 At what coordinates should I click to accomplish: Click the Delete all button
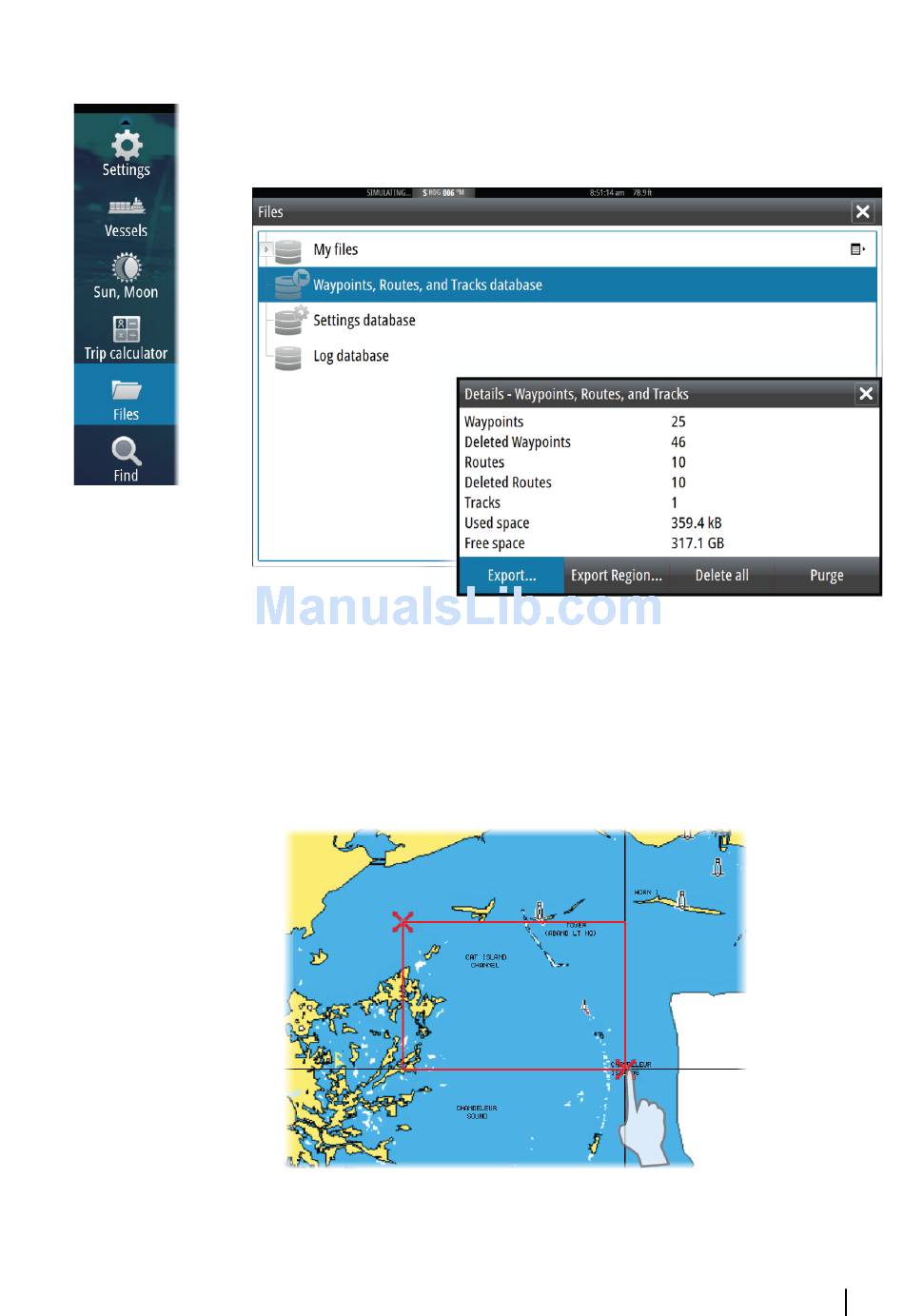click(721, 576)
